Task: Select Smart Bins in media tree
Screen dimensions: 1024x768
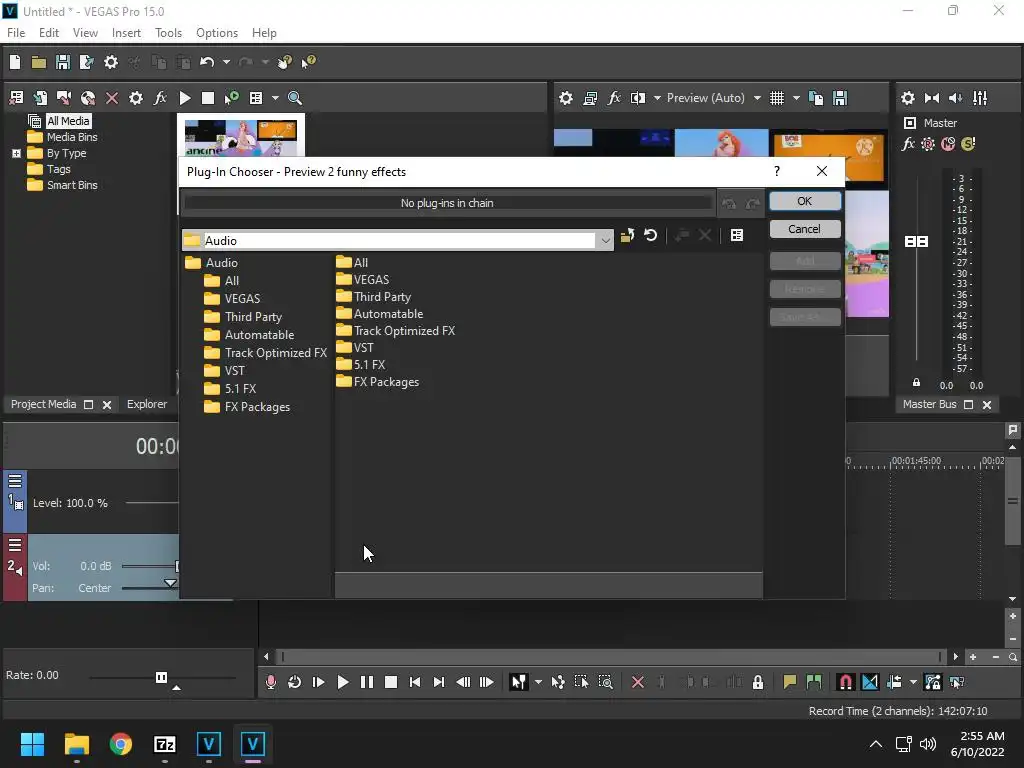Action: (x=72, y=185)
